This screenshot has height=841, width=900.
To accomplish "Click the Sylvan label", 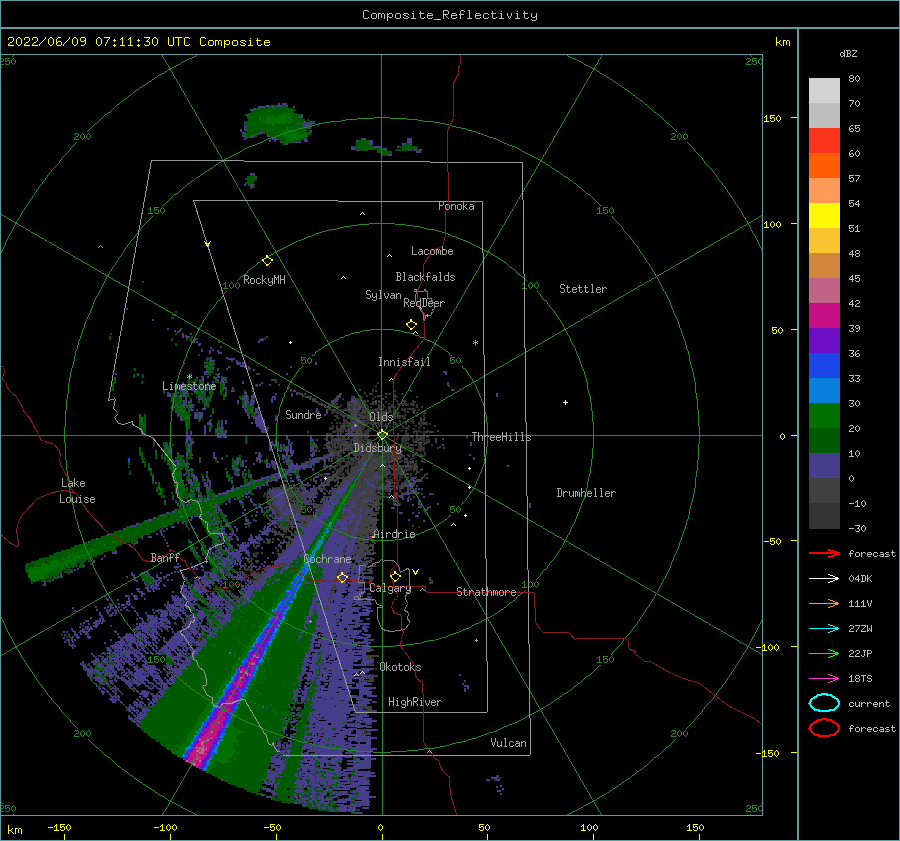I will coord(383,295).
